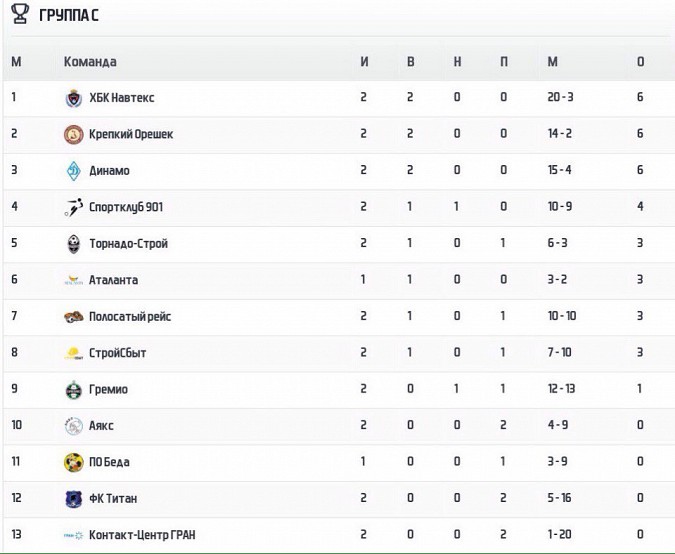Click the Группа С section title

click(68, 16)
